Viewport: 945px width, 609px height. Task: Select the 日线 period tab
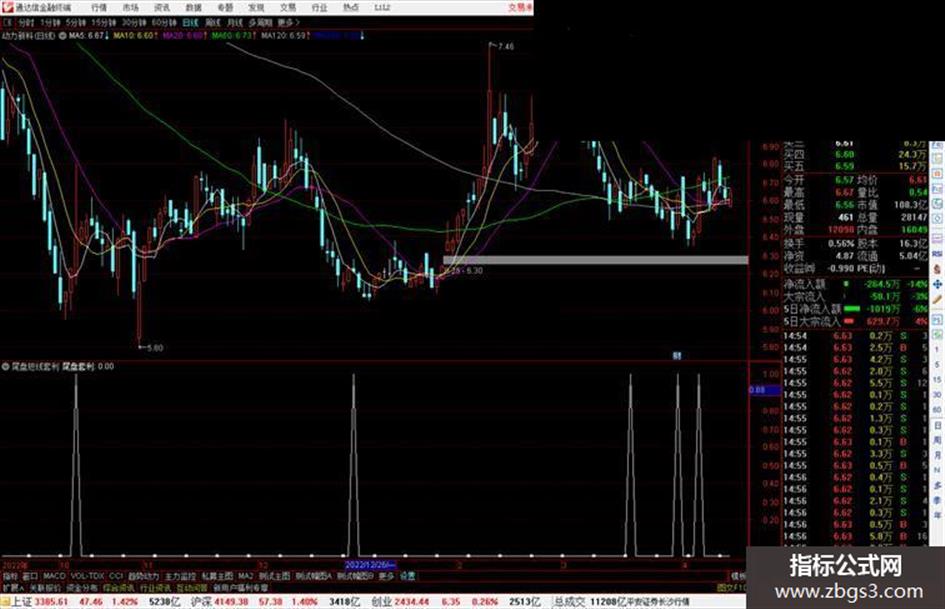[190, 22]
